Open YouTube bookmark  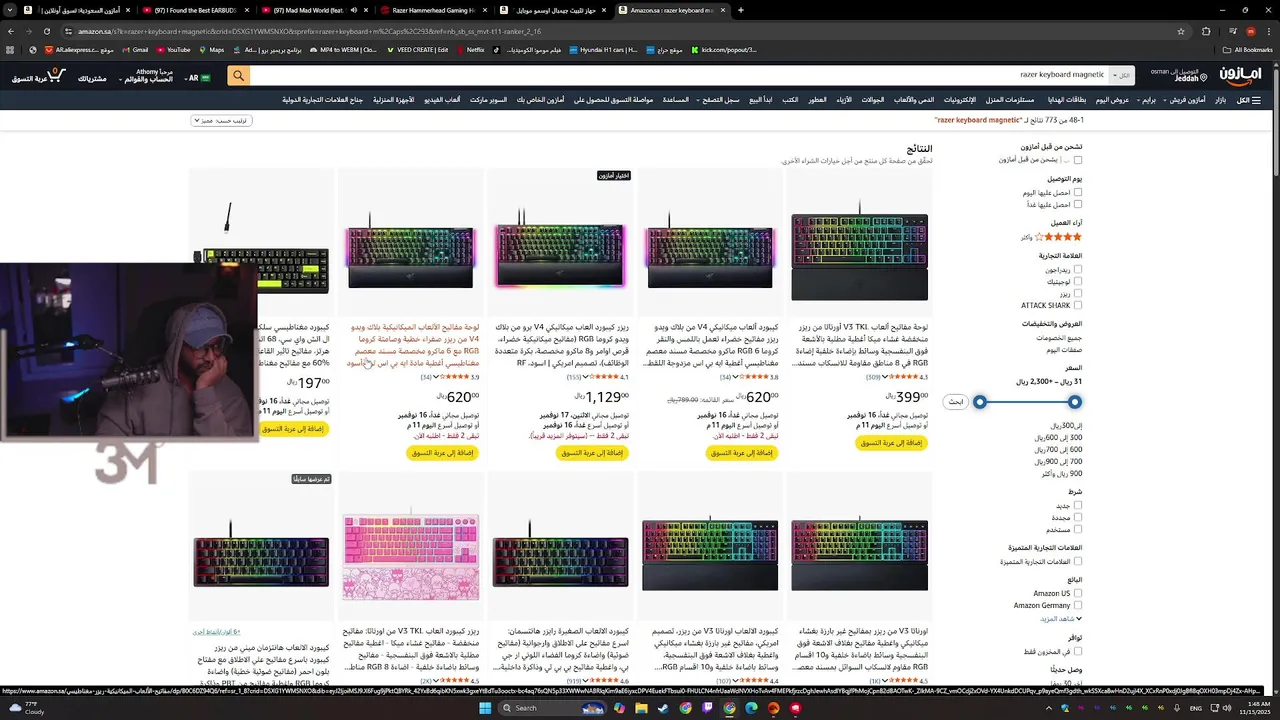(173, 49)
